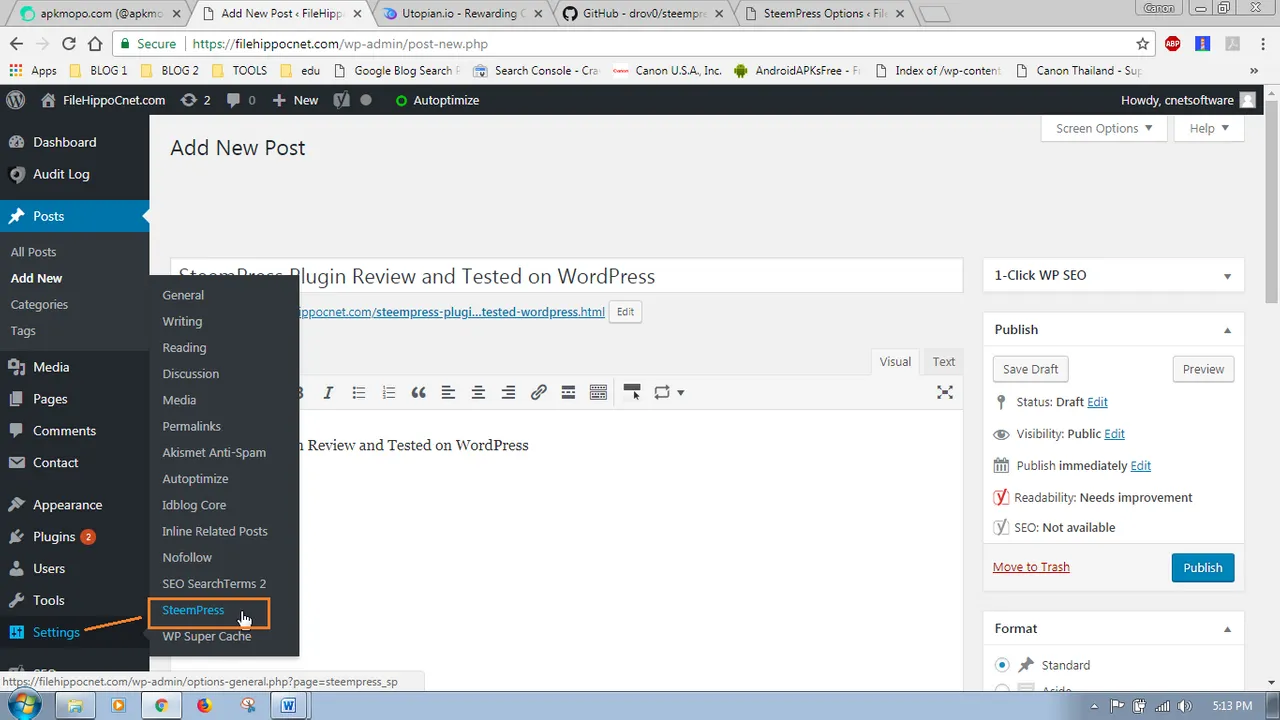Edit the publish immediately schedule
The height and width of the screenshot is (720, 1280).
(1140, 466)
